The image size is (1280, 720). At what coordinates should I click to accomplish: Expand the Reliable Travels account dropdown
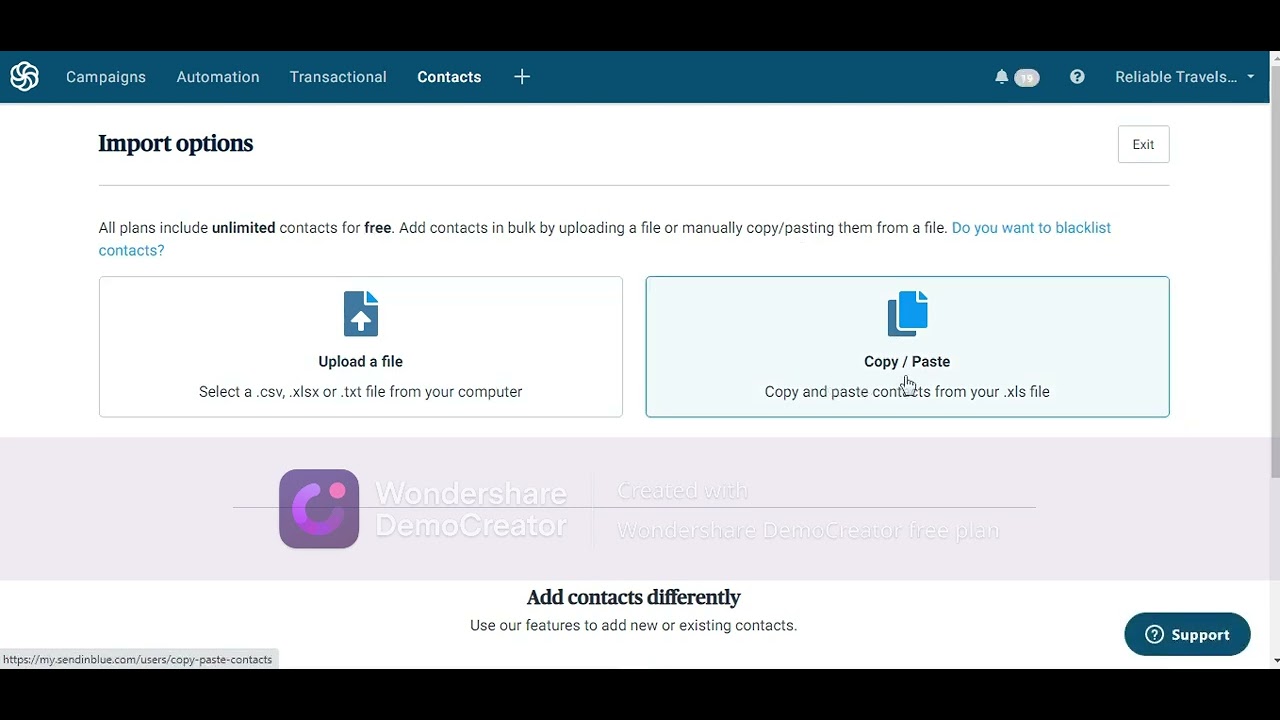click(1185, 77)
